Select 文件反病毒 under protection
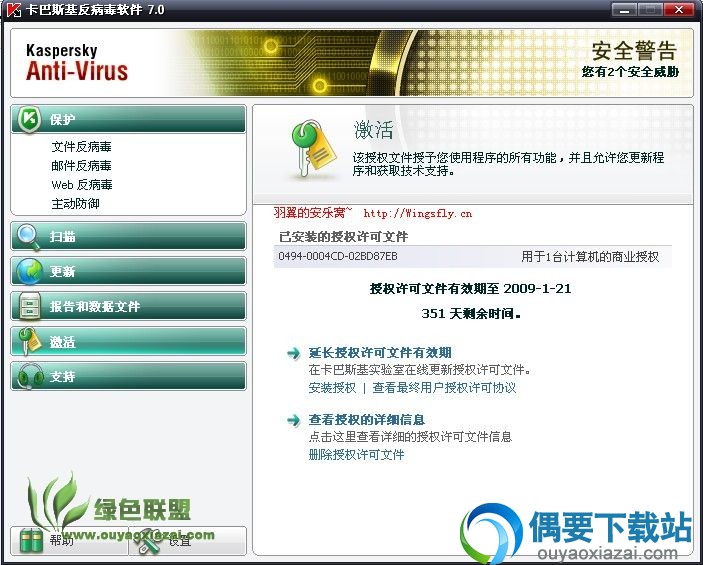The image size is (703, 565). 81,147
